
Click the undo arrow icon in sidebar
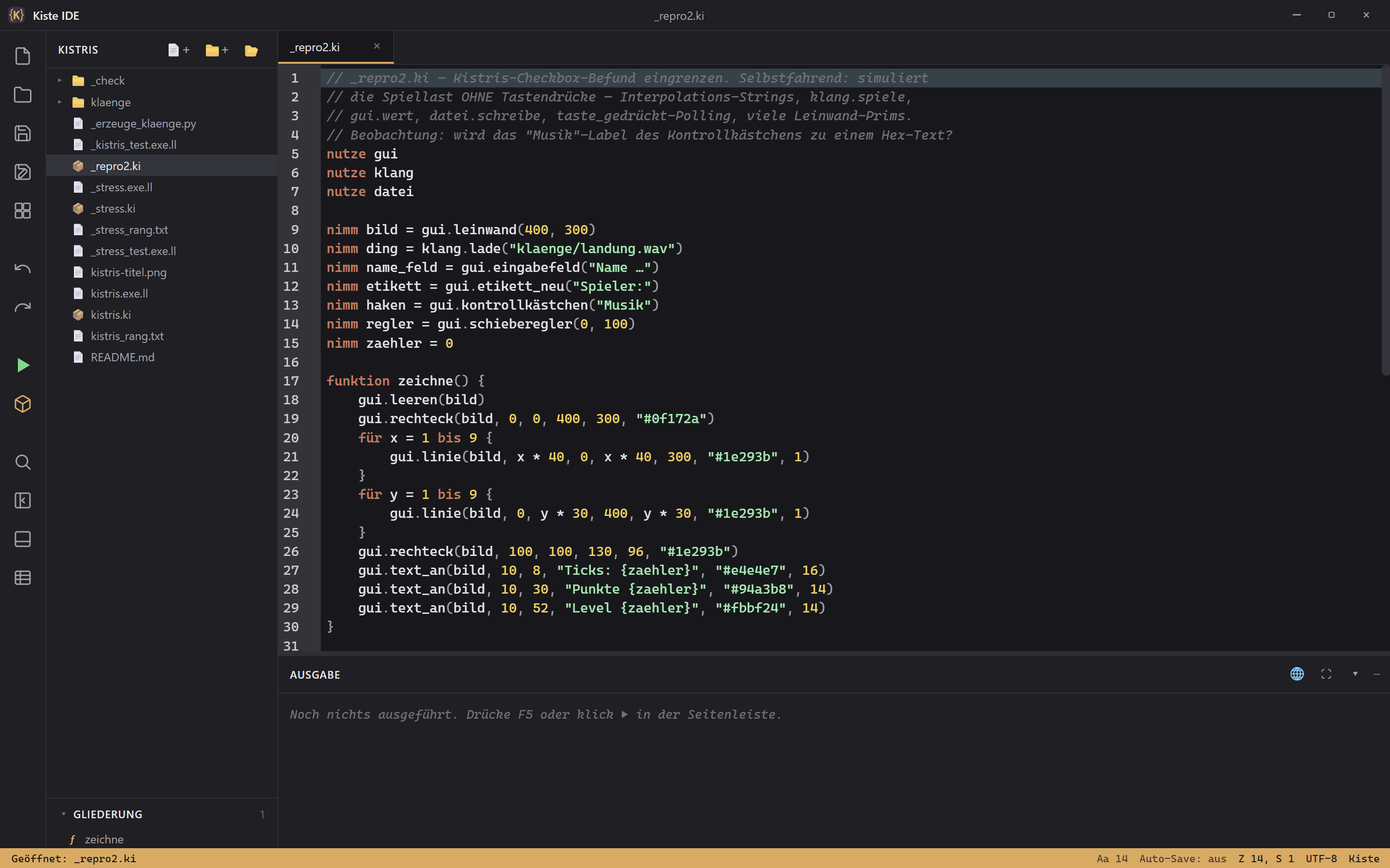tap(23, 269)
